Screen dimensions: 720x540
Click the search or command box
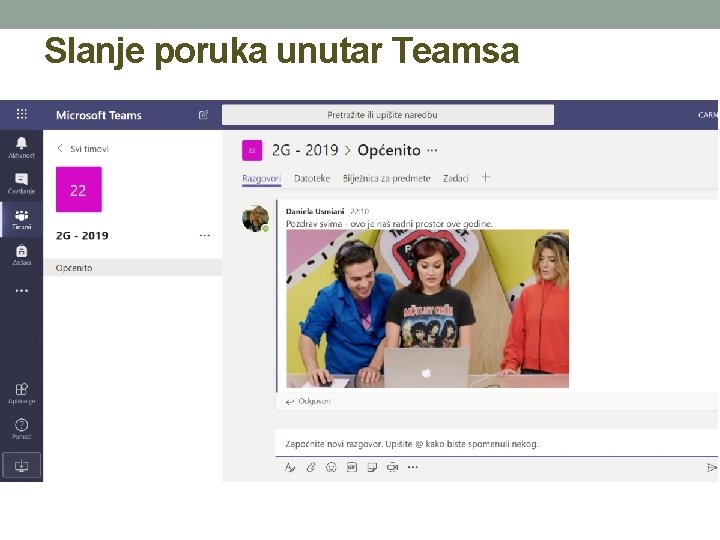tap(388, 115)
